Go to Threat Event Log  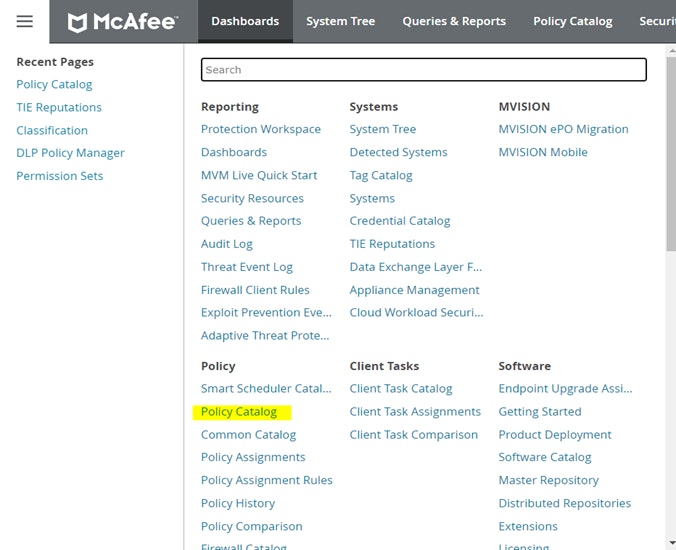(x=246, y=267)
